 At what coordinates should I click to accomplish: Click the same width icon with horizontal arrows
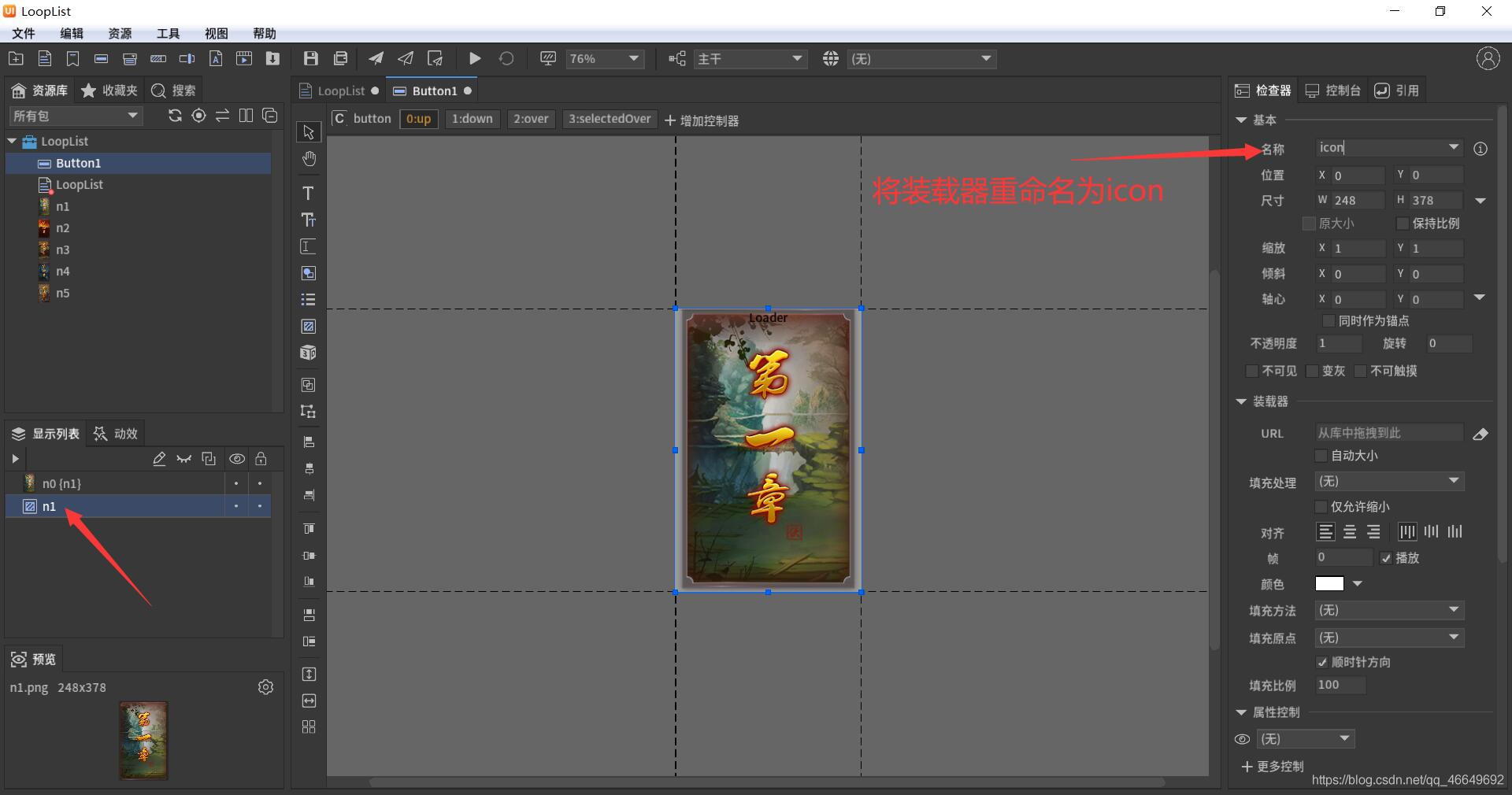(309, 701)
